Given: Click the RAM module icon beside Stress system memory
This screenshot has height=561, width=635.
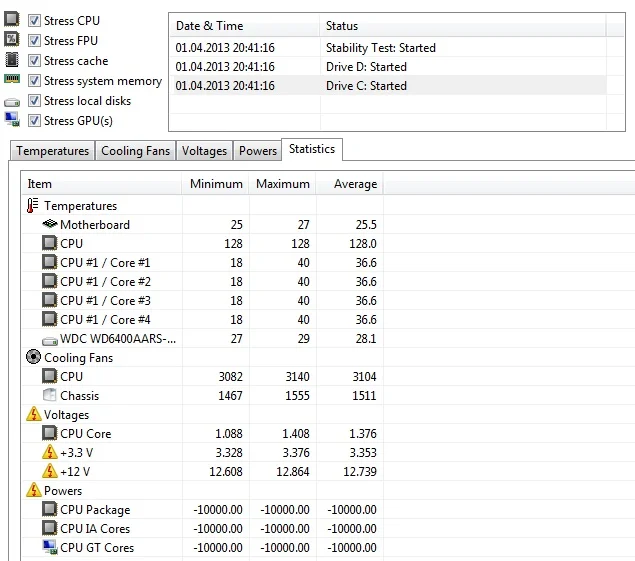Looking at the screenshot, I should tap(12, 78).
